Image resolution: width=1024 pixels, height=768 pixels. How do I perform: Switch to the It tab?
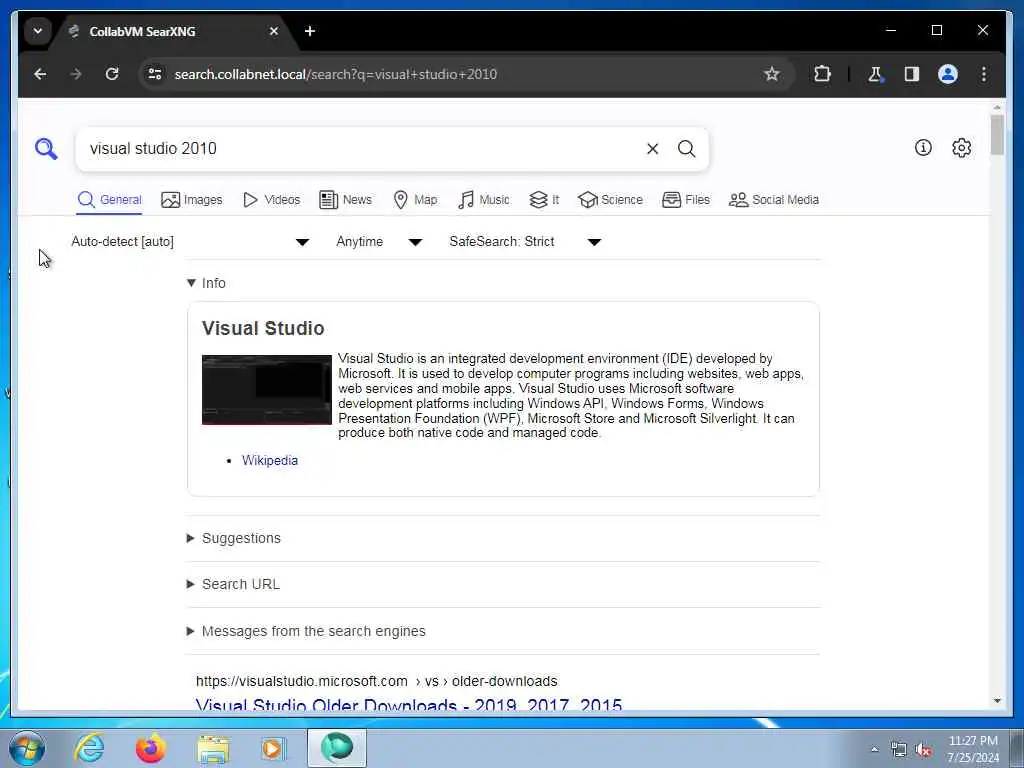544,200
